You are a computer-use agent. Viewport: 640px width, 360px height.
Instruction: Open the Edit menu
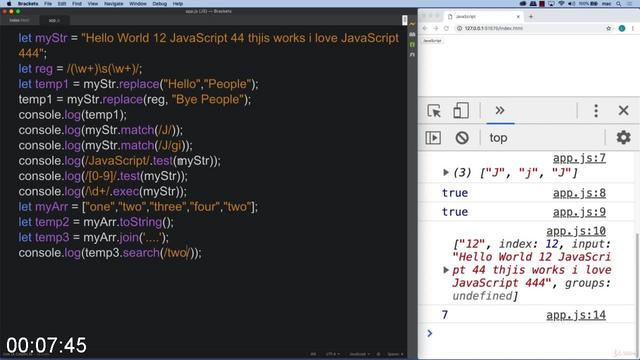click(62, 4)
